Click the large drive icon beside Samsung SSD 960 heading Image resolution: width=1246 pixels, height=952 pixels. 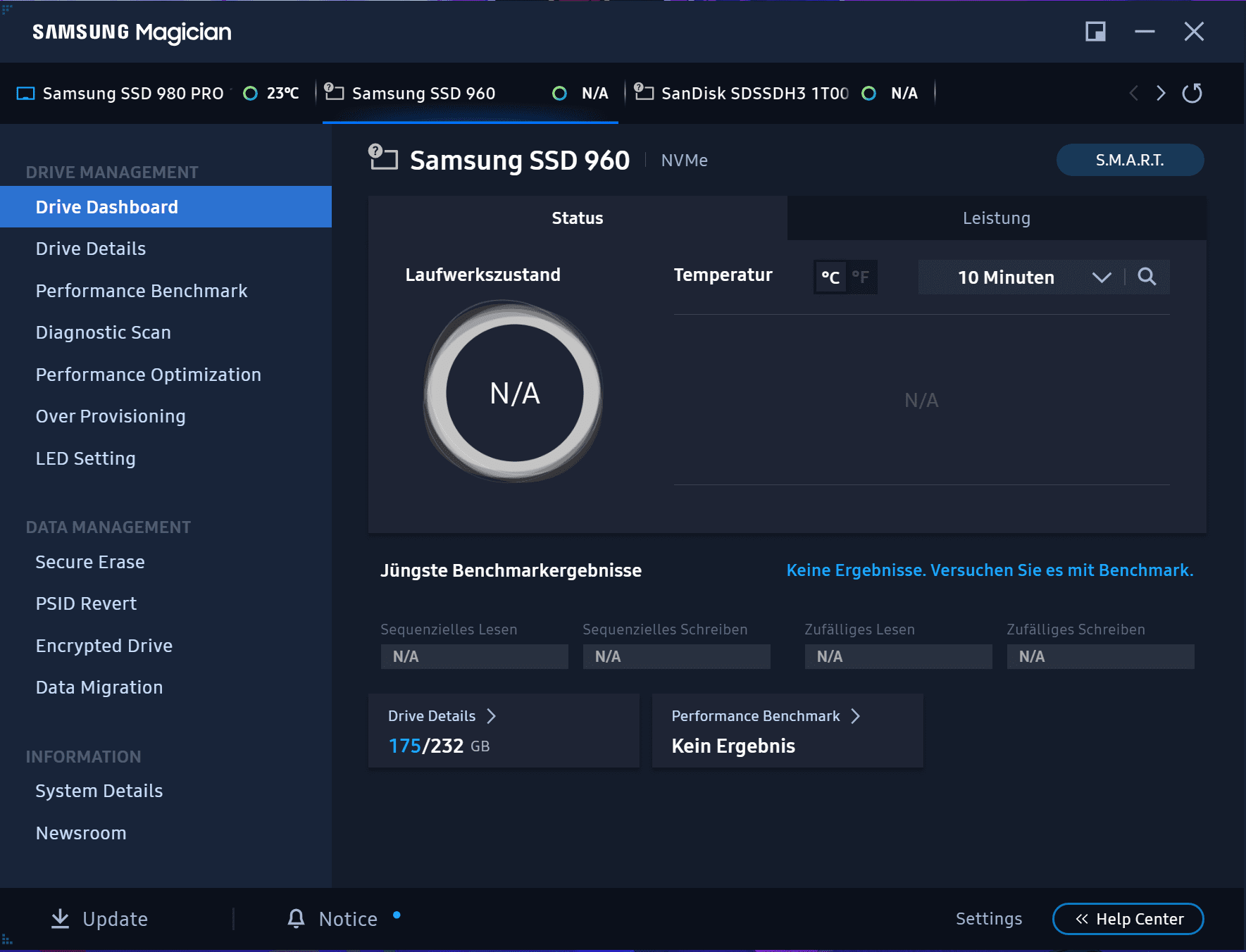[383, 157]
